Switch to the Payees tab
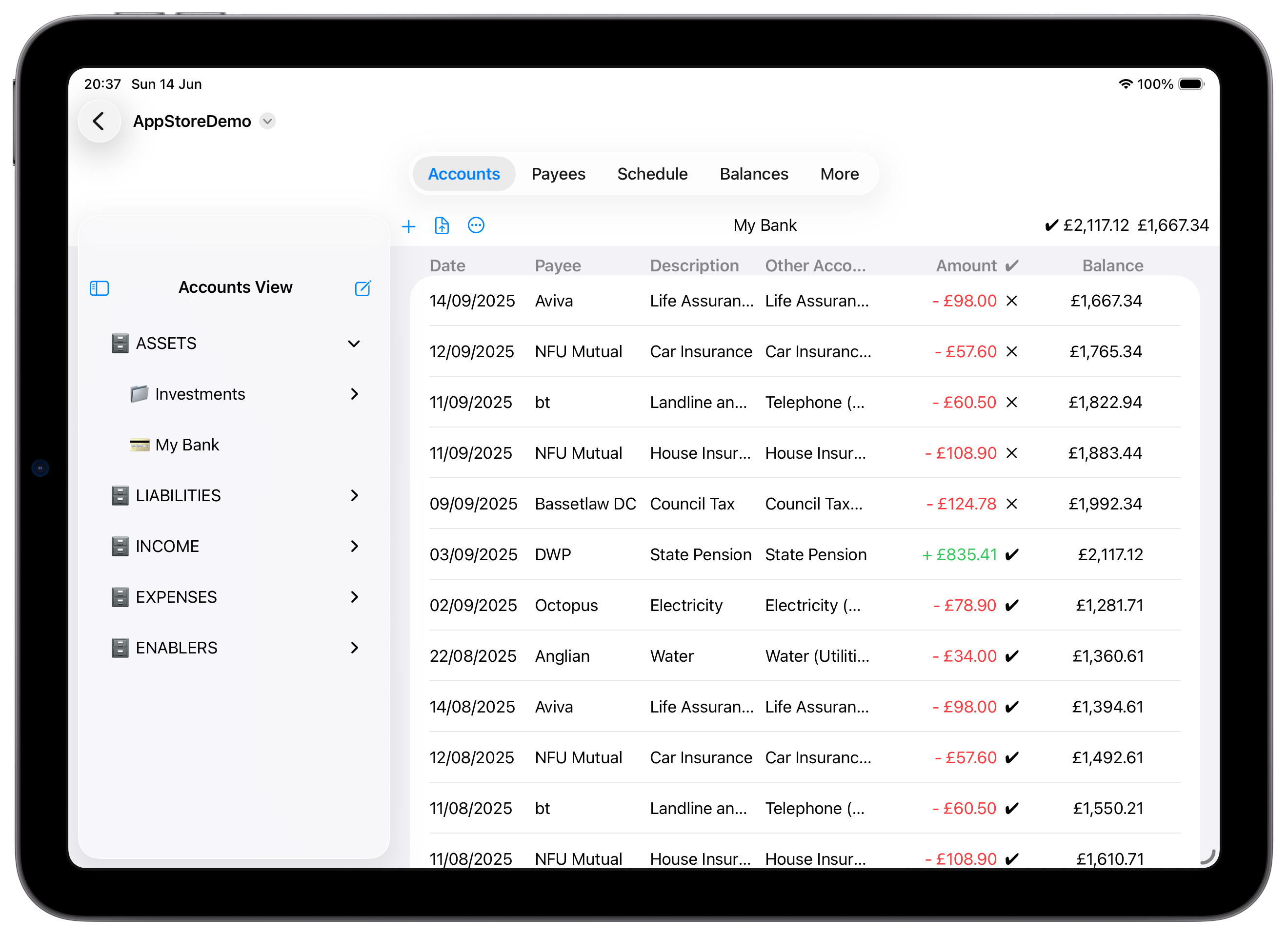This screenshot has width=1288, height=937. point(558,174)
